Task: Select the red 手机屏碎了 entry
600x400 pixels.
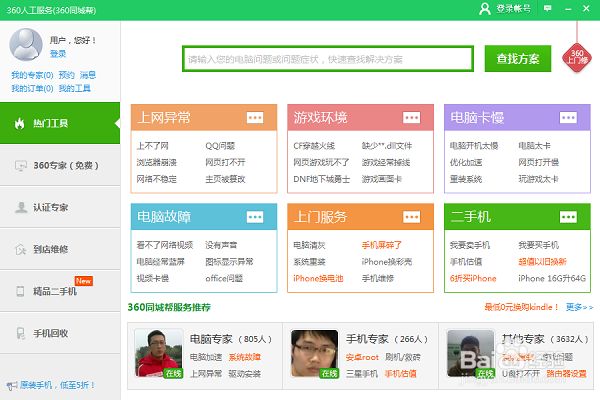Action: [x=382, y=245]
